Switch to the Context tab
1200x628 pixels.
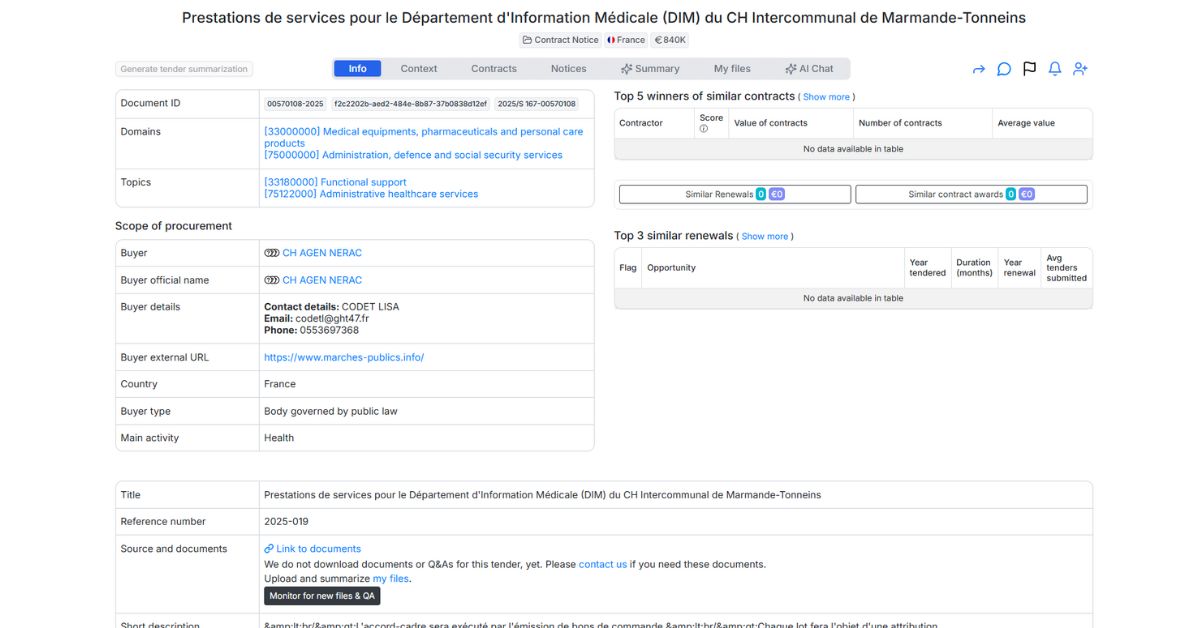click(x=419, y=69)
